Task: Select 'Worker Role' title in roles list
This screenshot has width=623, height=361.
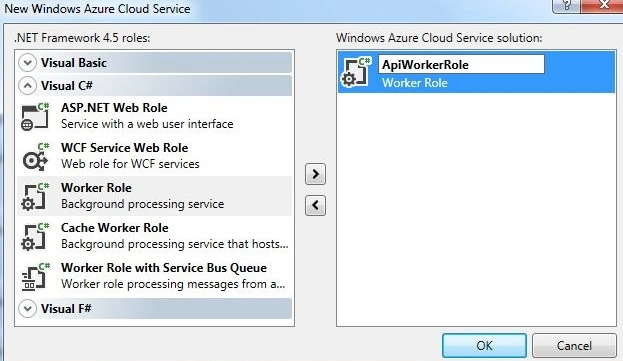Action: pyautogui.click(x=96, y=187)
